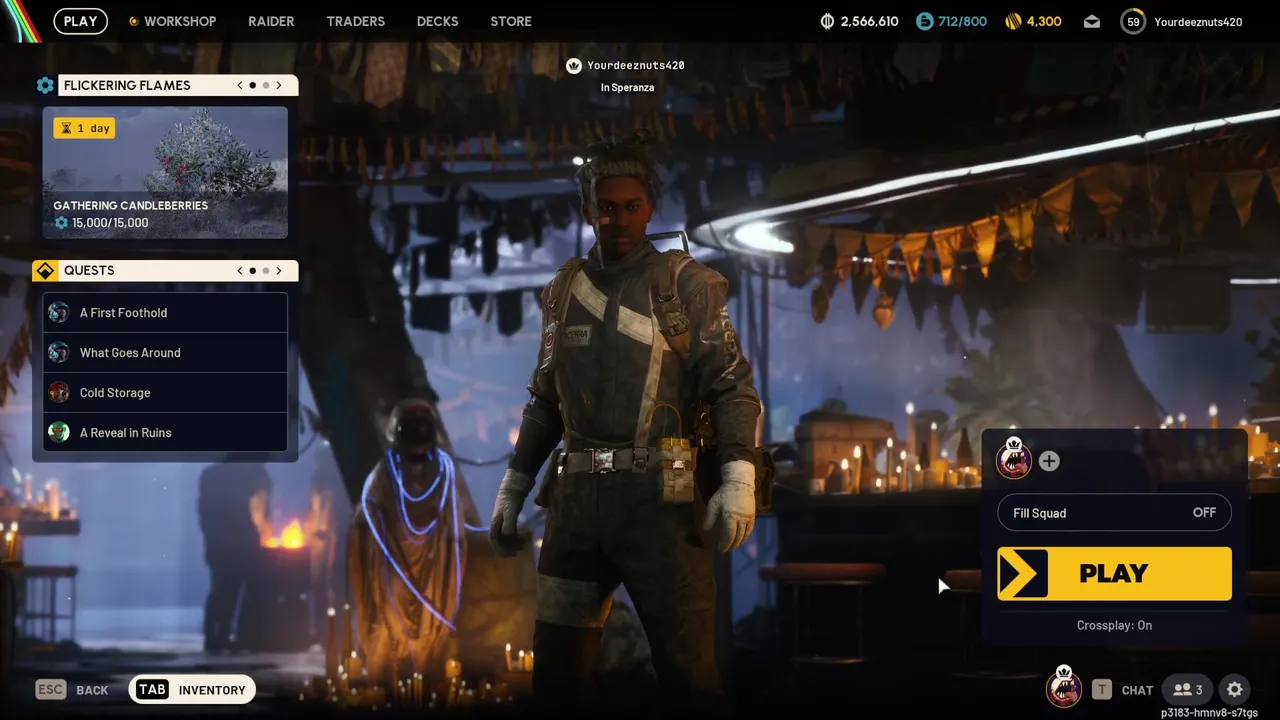Open the Cold Storage quest
This screenshot has height=720, width=1280.
(x=165, y=392)
